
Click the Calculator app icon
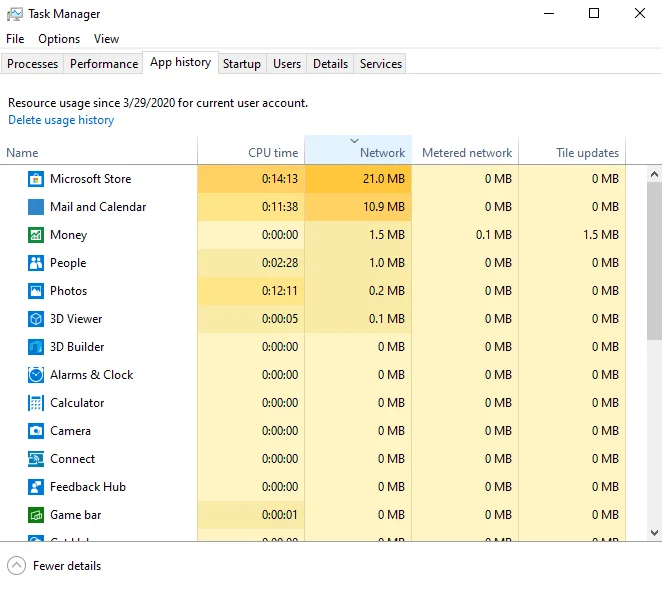pos(36,403)
